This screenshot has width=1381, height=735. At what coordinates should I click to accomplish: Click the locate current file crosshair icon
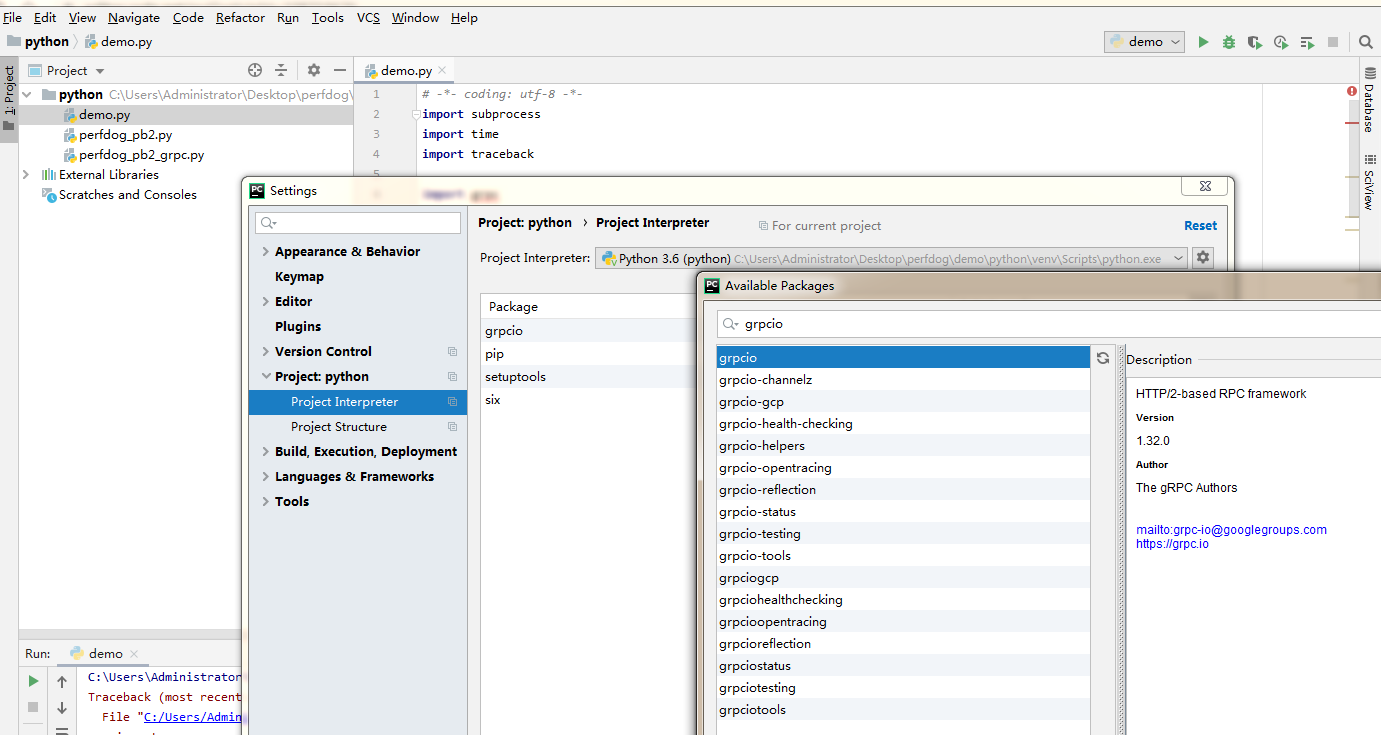[255, 70]
